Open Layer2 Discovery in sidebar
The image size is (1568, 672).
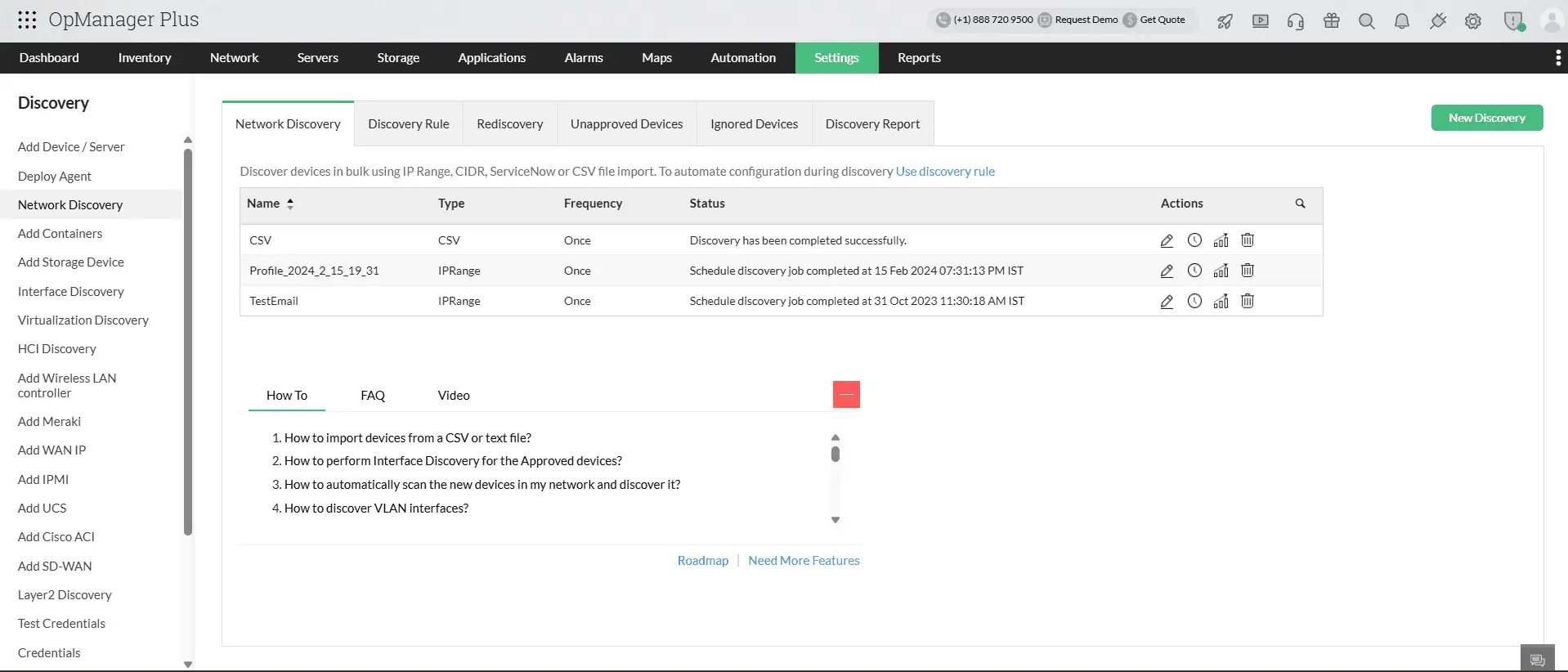point(65,595)
